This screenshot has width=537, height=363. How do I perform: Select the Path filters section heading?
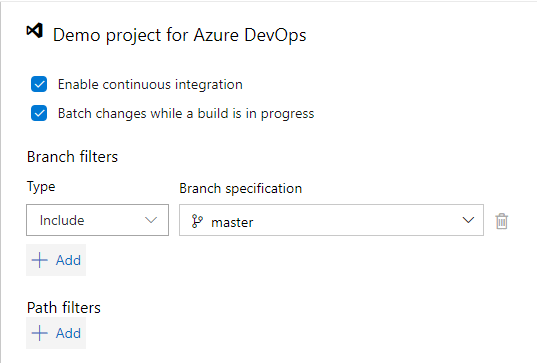click(x=64, y=308)
